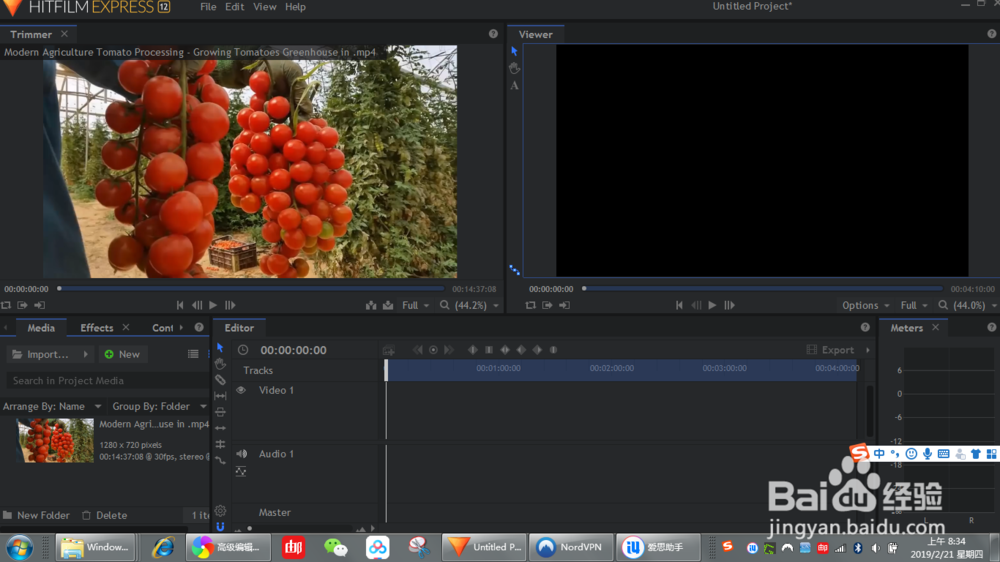Open the File menu
Viewport: 1000px width, 562px height.
pos(208,7)
